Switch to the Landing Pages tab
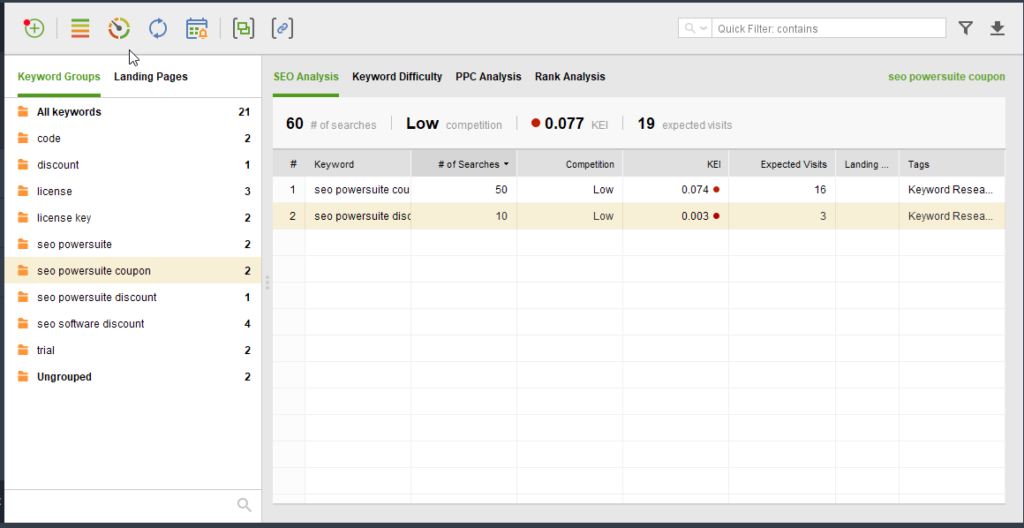 pos(150,77)
